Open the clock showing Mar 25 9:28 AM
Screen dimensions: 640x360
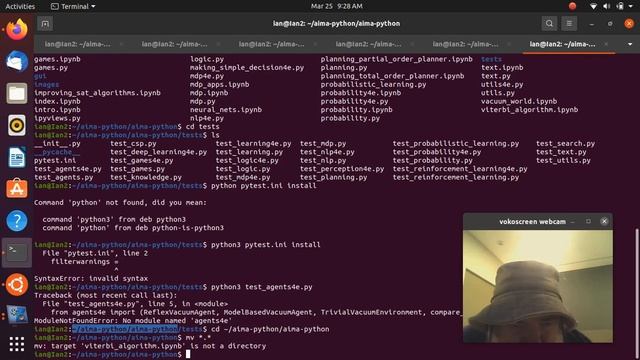[x=336, y=6]
